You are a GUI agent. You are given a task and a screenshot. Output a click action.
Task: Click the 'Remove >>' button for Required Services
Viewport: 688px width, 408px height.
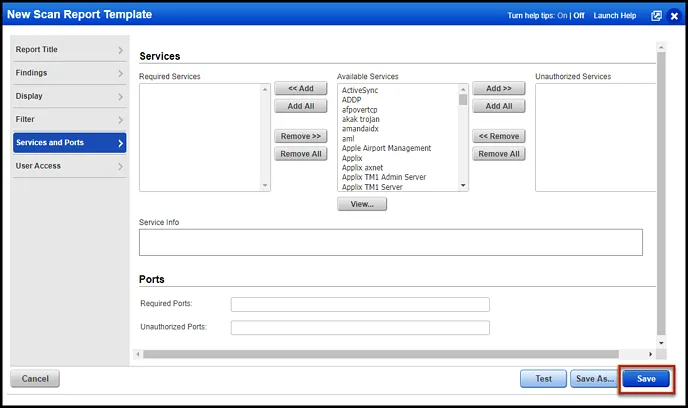(301, 136)
